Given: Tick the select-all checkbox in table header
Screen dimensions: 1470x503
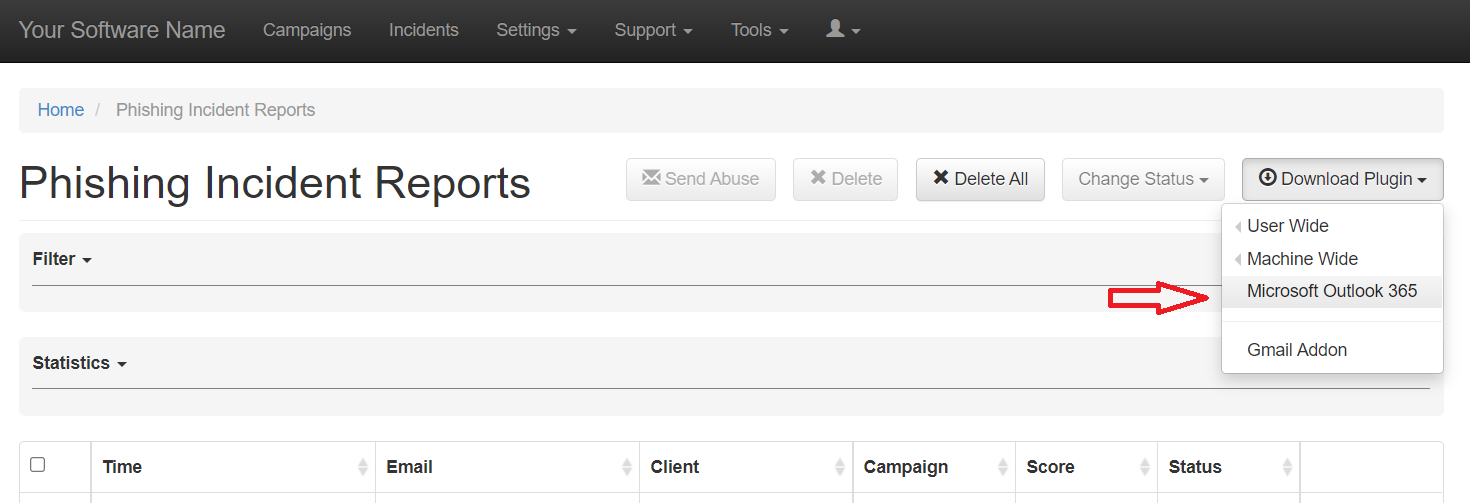Looking at the screenshot, I should tap(38, 465).
